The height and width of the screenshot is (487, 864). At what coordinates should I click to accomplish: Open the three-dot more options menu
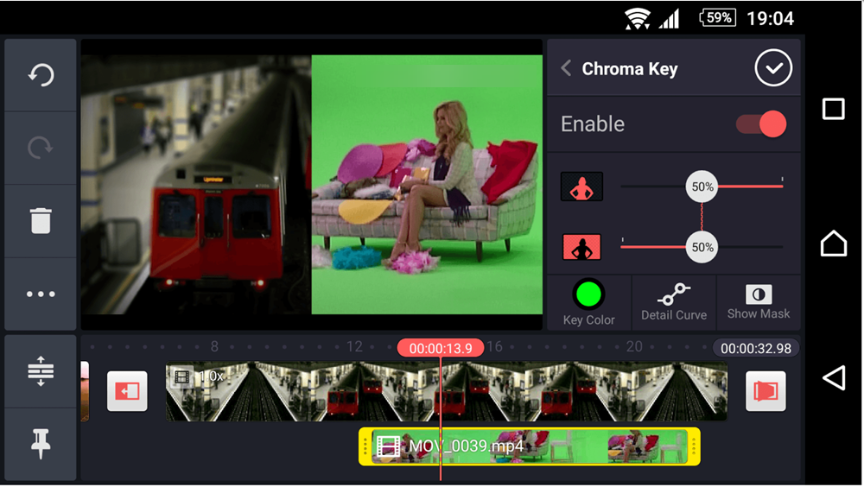(x=40, y=294)
